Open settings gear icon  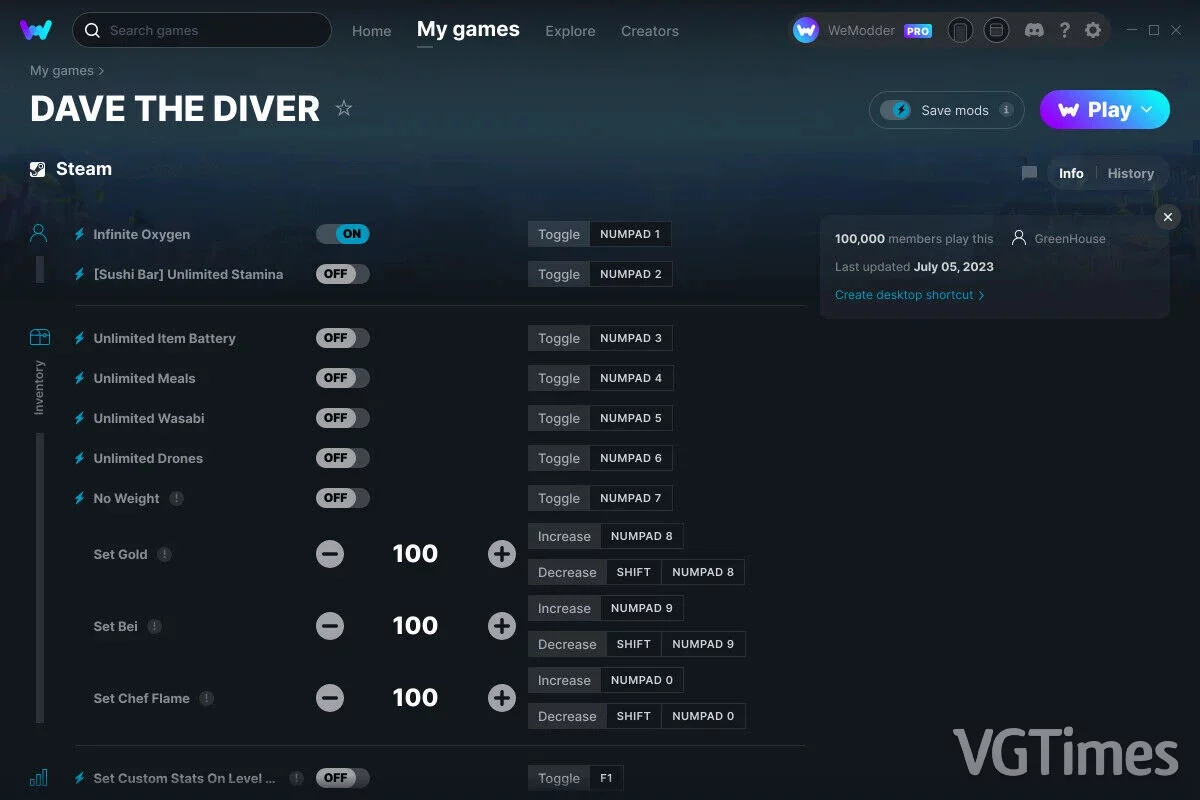[1093, 30]
